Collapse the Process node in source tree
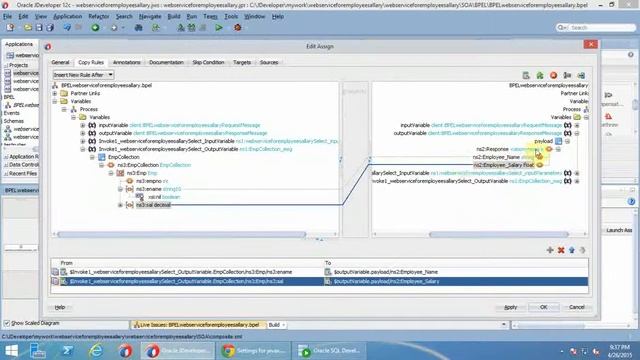640x360 pixels. click(64, 109)
